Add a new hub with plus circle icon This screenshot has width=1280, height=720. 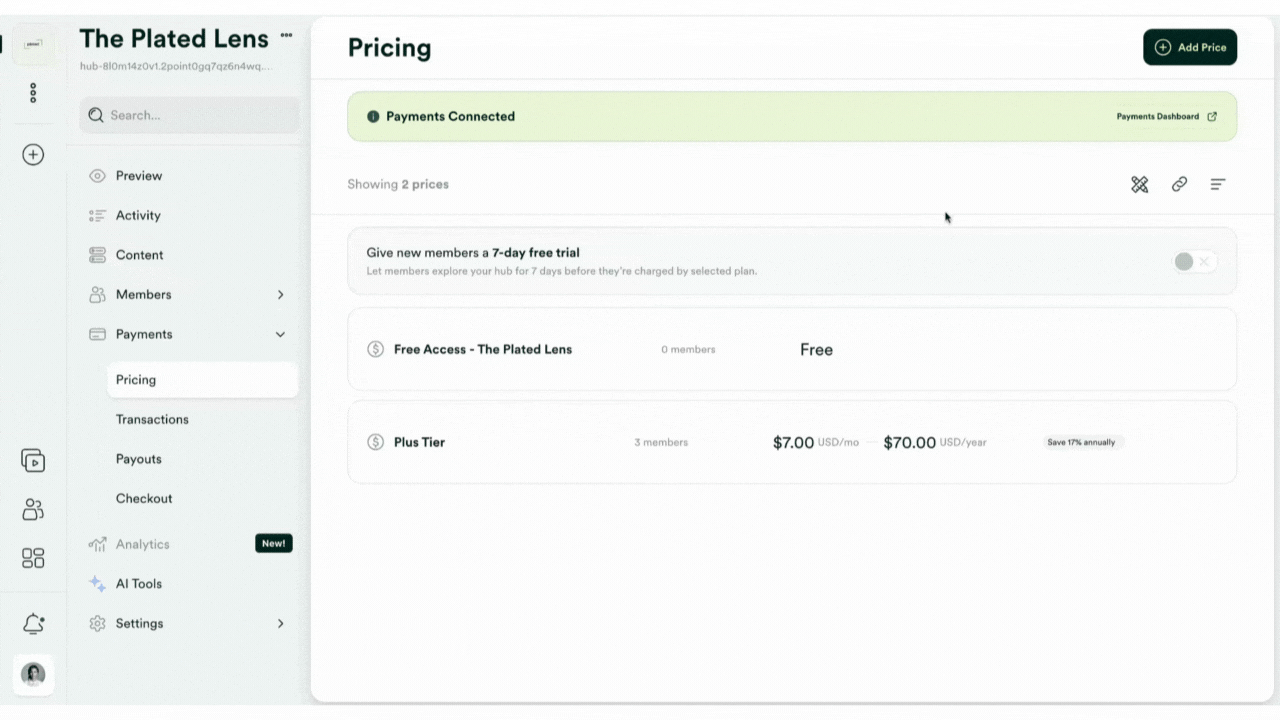coord(33,155)
